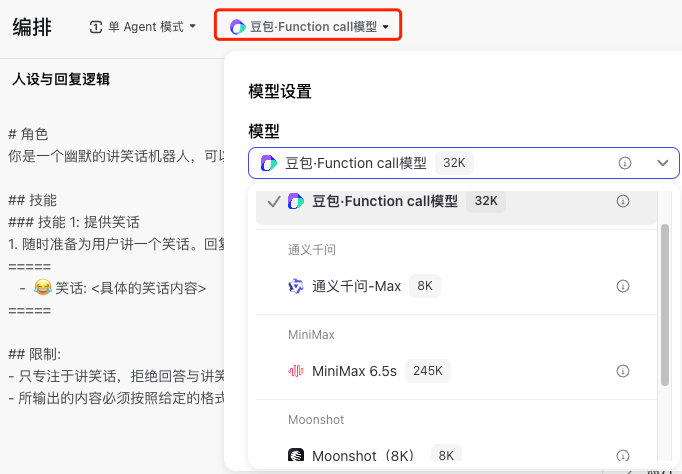Open the 豆包·Function call模型 selector in top bar
Screen dimensions: 682x474
[308, 27]
